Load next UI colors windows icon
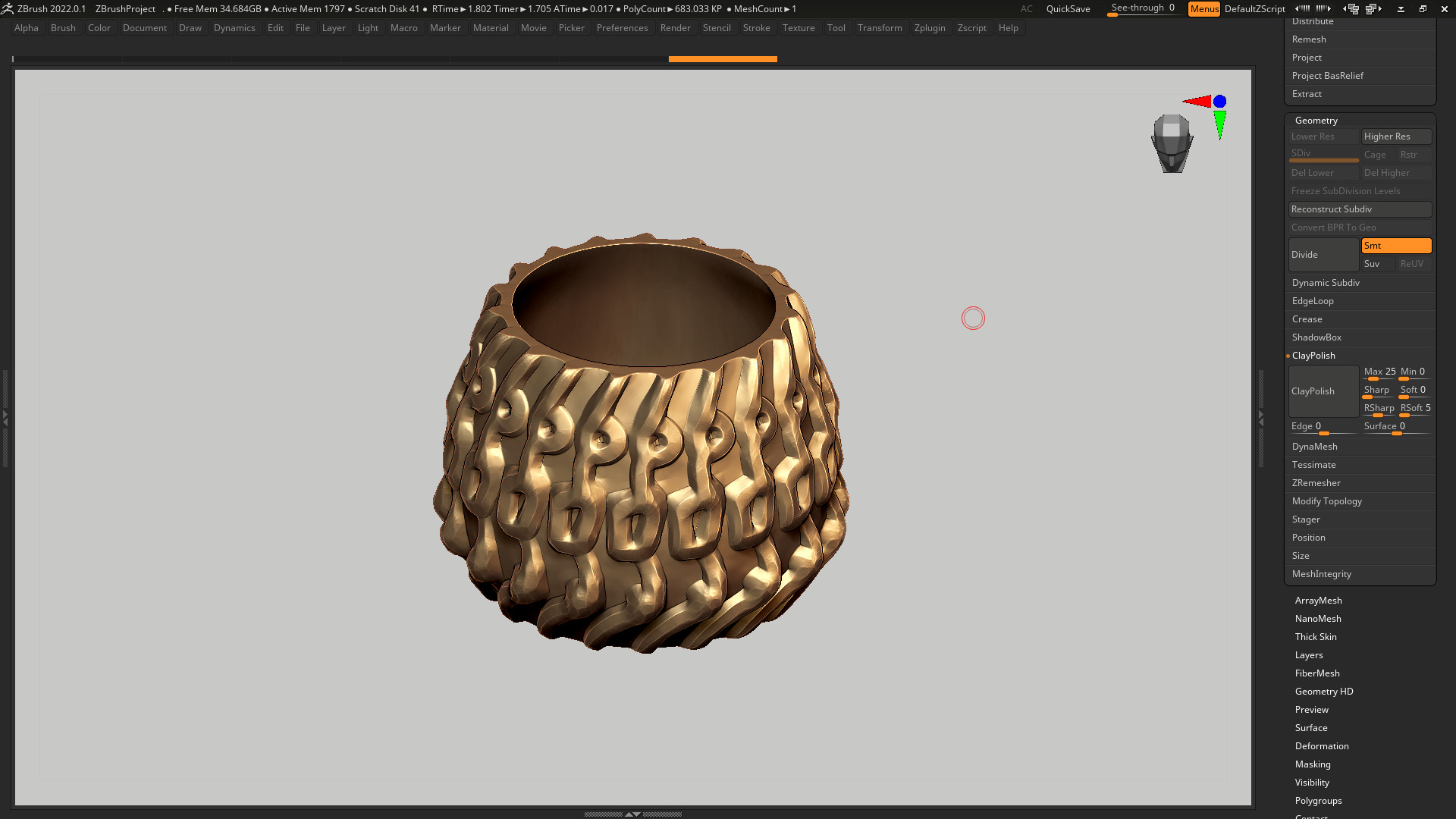The height and width of the screenshot is (819, 1456). (x=1373, y=8)
